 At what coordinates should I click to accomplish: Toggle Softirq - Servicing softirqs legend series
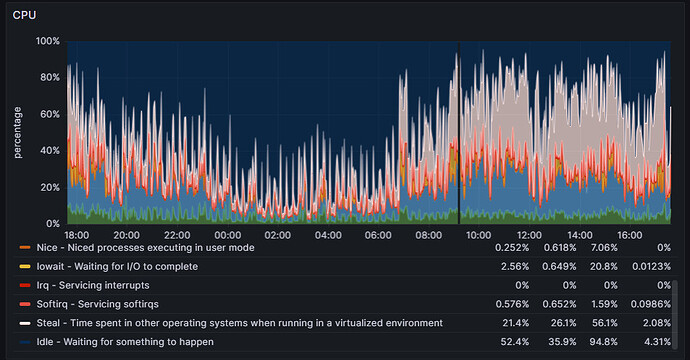[98, 304]
